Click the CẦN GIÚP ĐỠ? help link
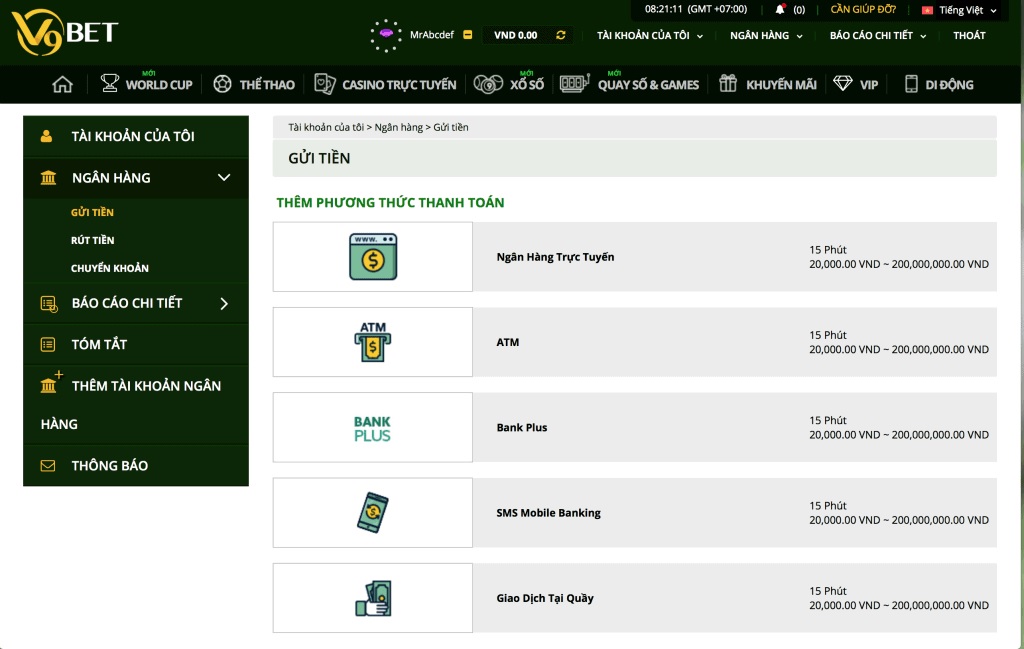The image size is (1024, 649). tap(866, 9)
